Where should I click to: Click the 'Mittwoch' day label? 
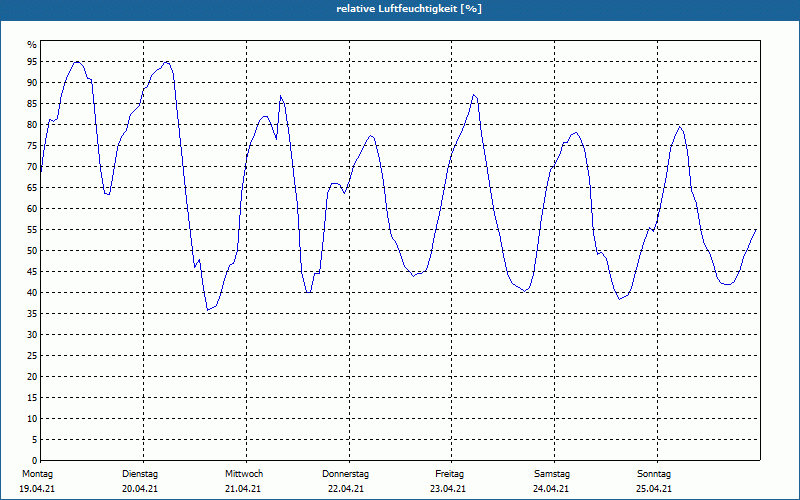point(244,474)
